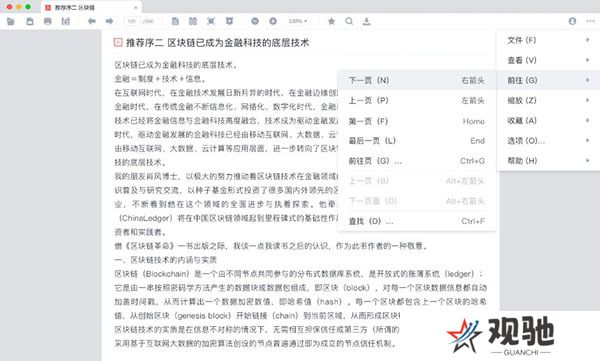Choose 第一页 (F) in the submenu
The width and height of the screenshot is (600, 361).
coord(417,121)
